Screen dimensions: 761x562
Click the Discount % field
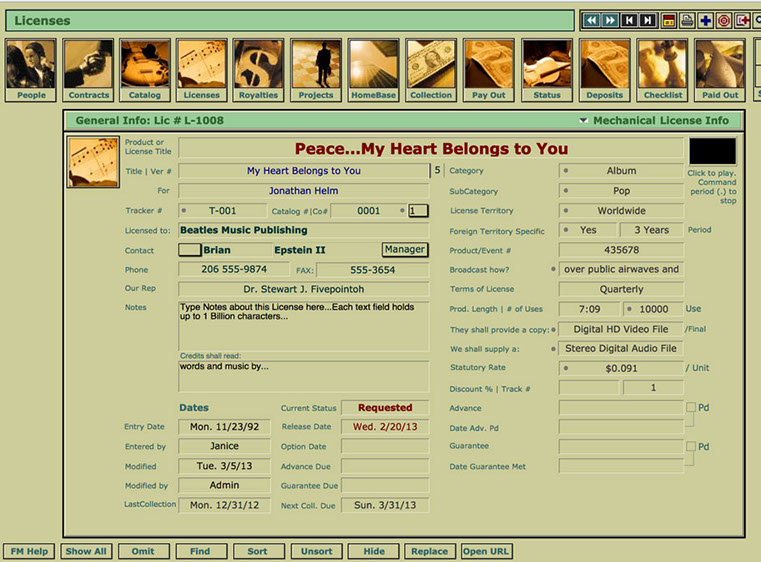(x=589, y=388)
